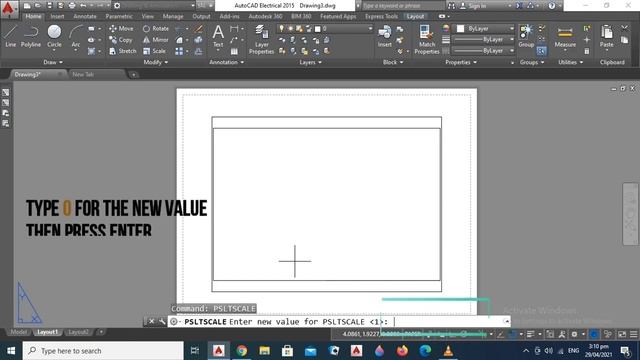Screen dimensions: 640x360
Task: Choose the Circle drawing tool
Action: pyautogui.click(x=54, y=36)
